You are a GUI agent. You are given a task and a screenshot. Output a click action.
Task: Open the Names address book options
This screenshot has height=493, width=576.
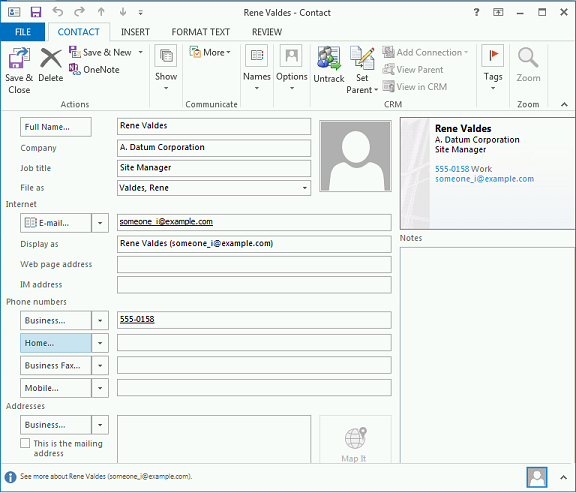tap(257, 68)
